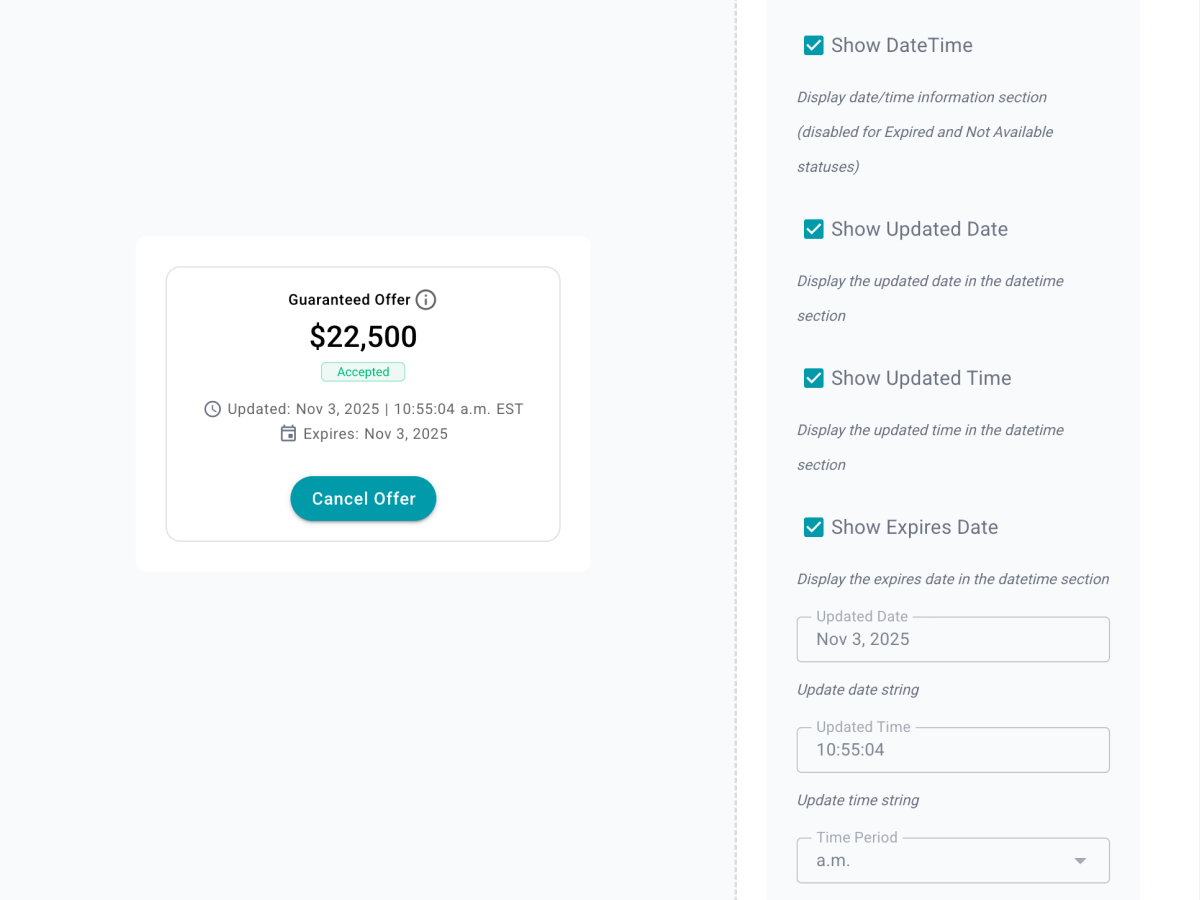Click the Cancel Offer button
The height and width of the screenshot is (900, 1200).
tap(363, 498)
